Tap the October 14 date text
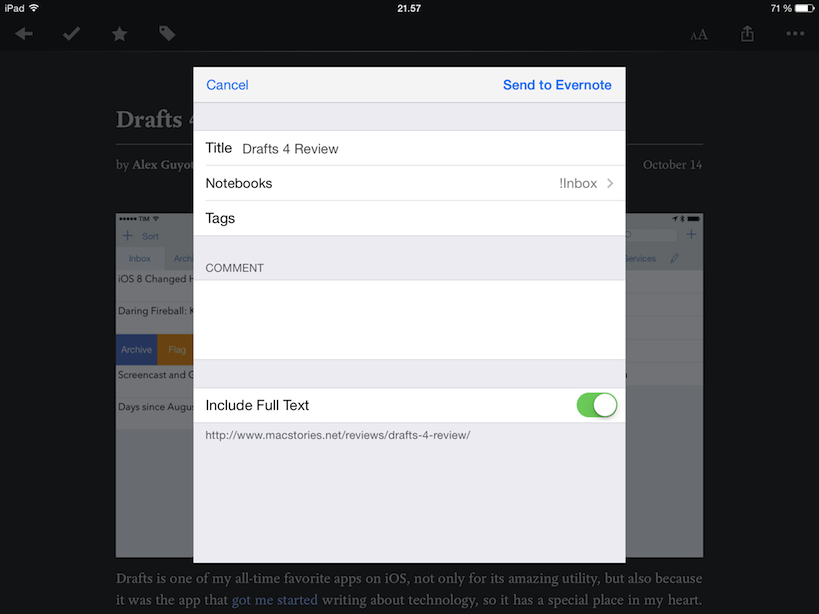Image resolution: width=819 pixels, height=614 pixels. coord(672,165)
